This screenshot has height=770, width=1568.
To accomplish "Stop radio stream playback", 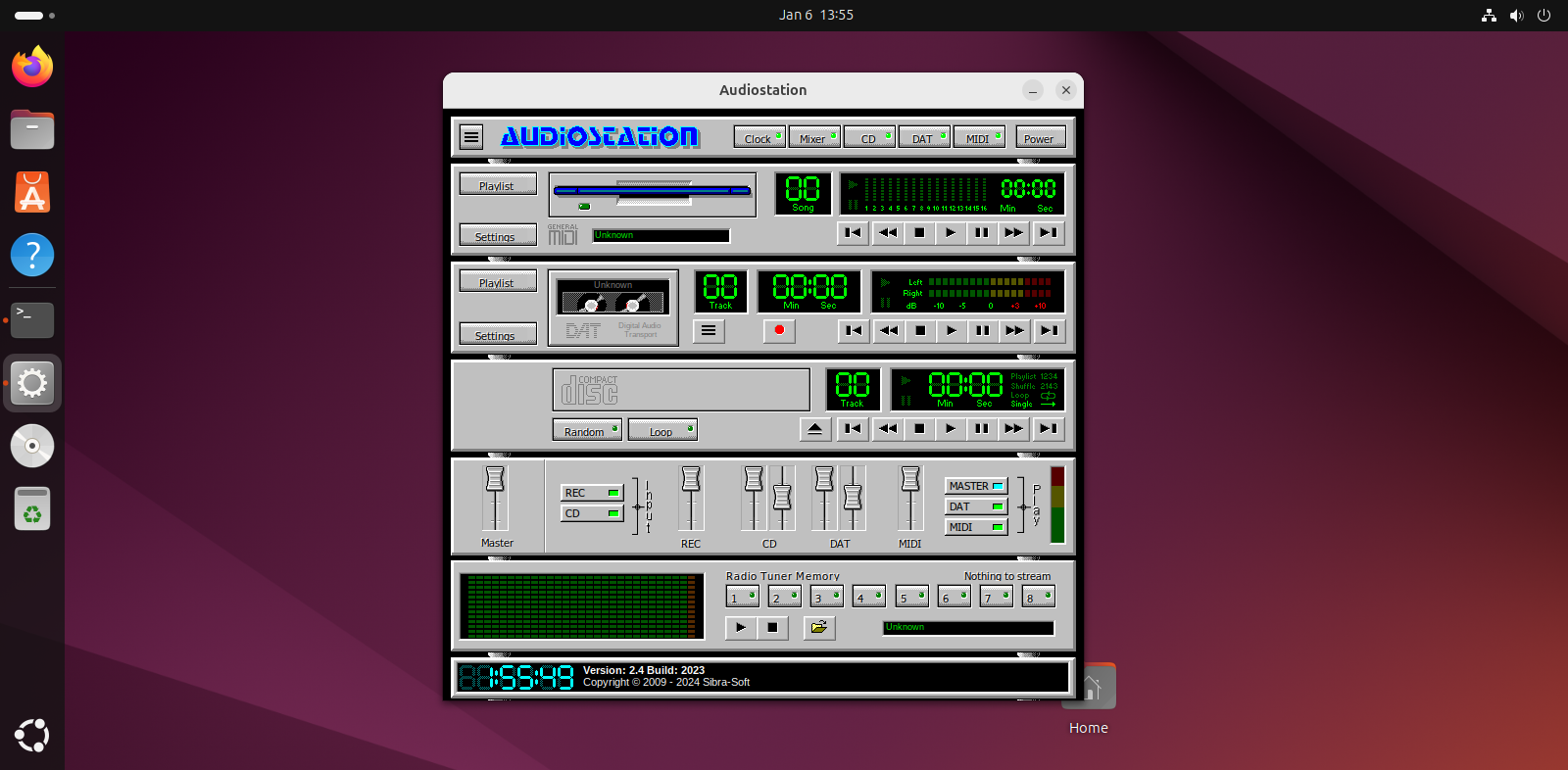I will click(772, 628).
